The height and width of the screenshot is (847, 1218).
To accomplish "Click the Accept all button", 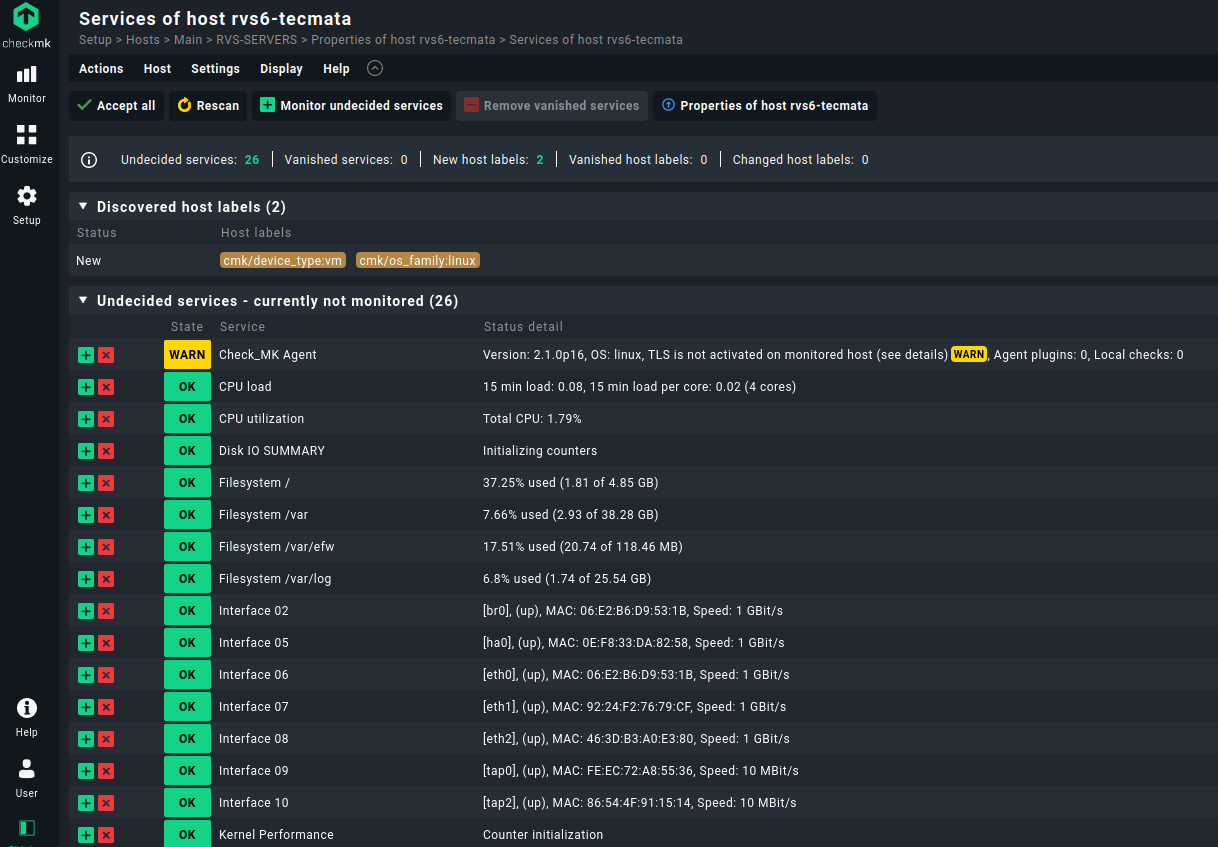I will (116, 106).
